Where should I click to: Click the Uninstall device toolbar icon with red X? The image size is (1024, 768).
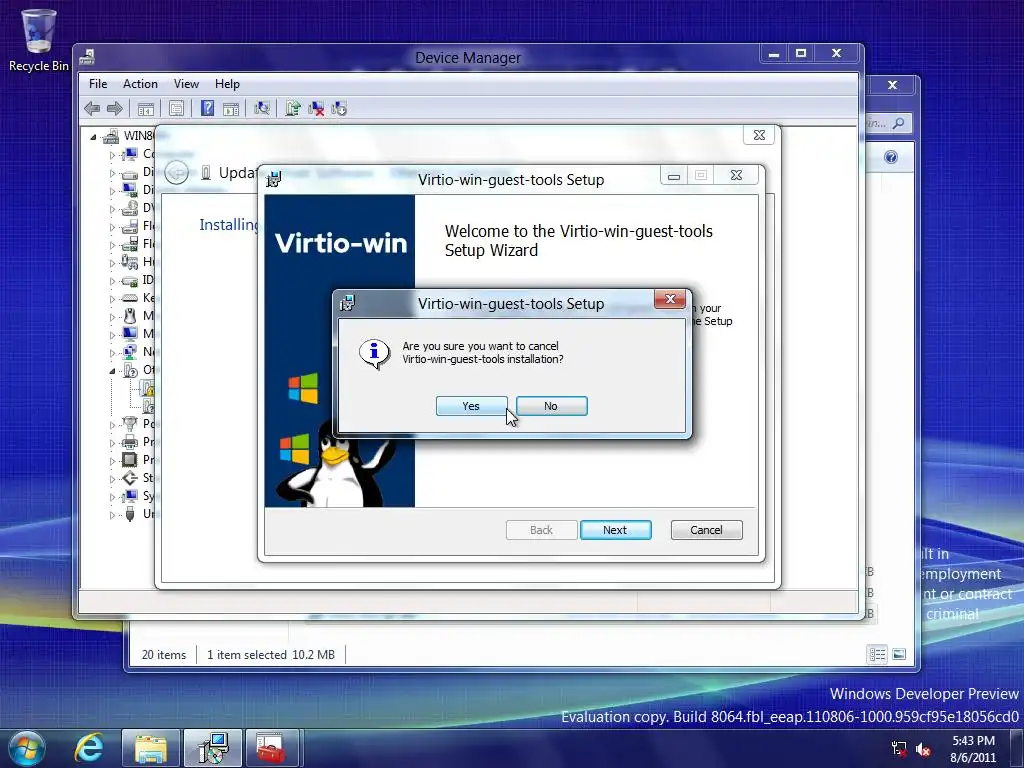point(316,108)
